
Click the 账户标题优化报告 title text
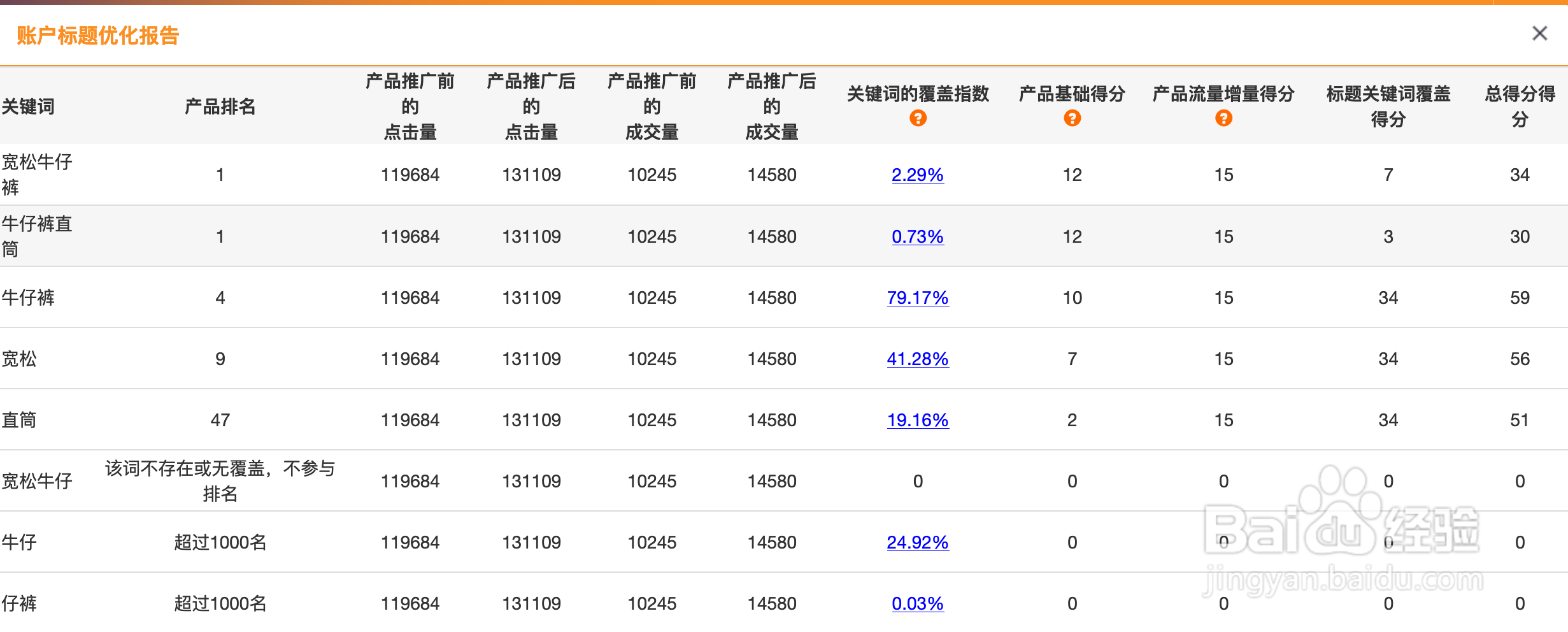(x=98, y=36)
